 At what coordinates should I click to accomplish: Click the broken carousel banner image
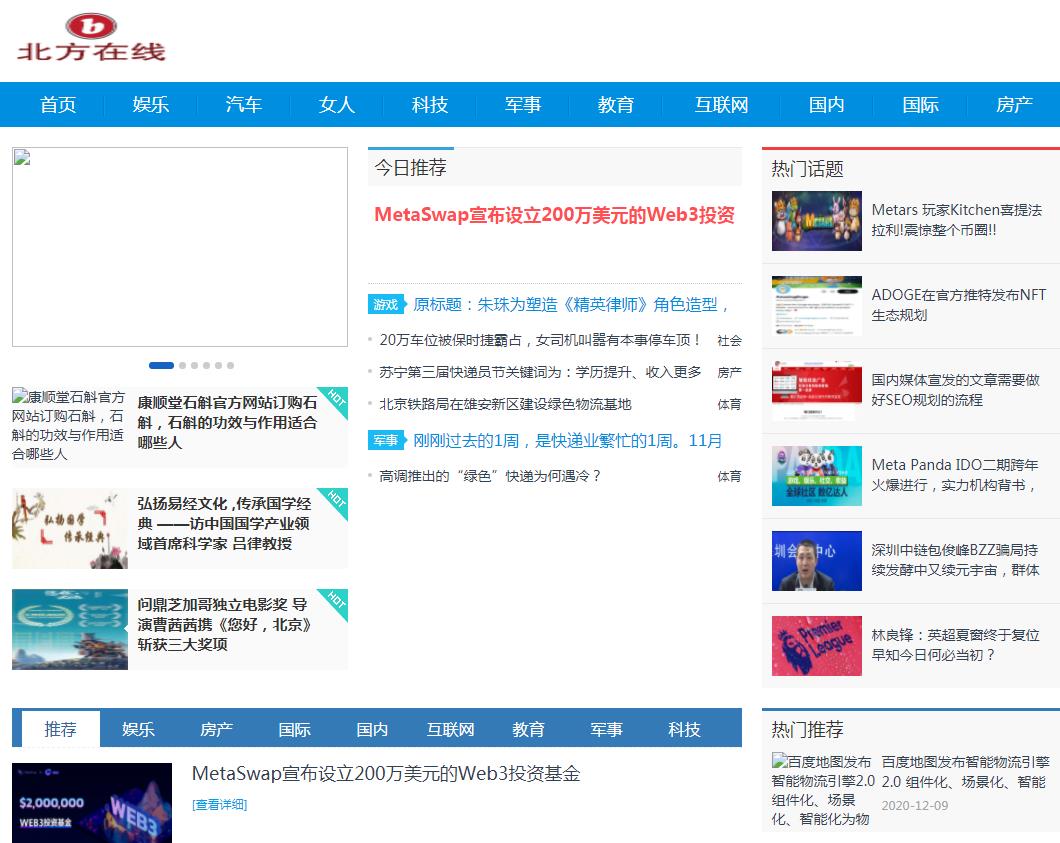(180, 247)
